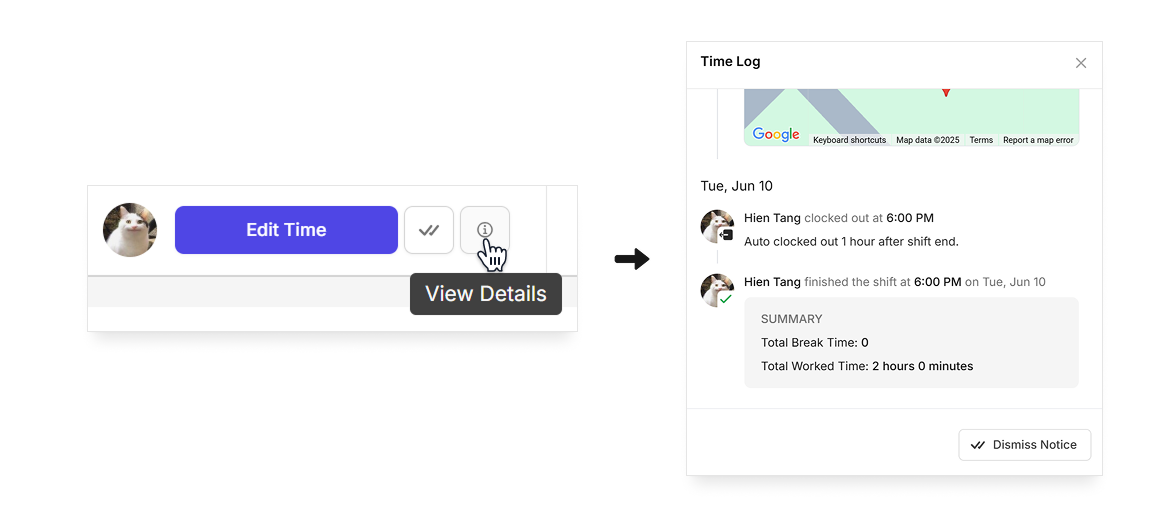Click the black arrow between the panels
The image size is (1154, 518).
[632, 260]
